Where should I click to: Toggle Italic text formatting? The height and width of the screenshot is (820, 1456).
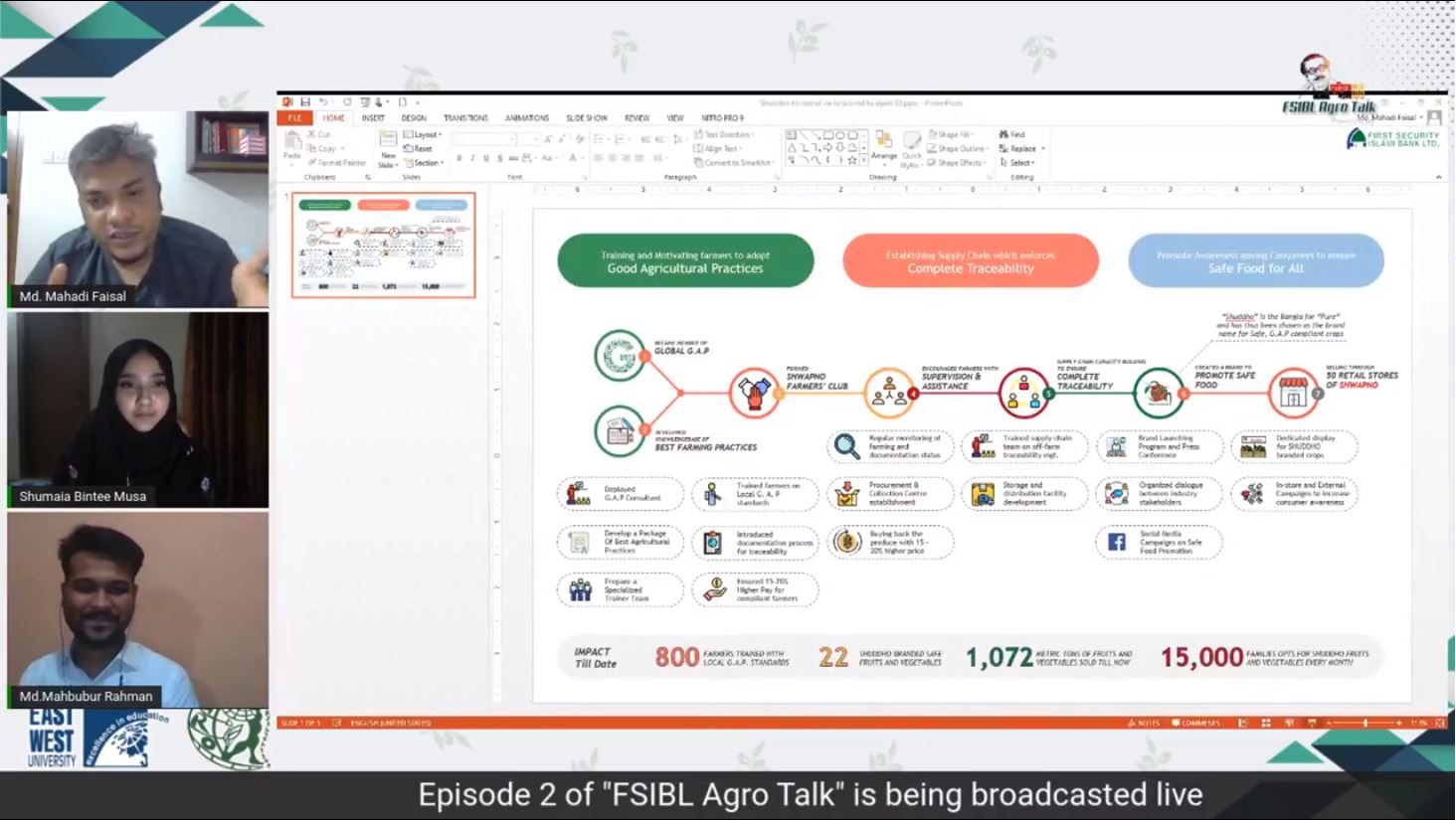pyautogui.click(x=472, y=158)
